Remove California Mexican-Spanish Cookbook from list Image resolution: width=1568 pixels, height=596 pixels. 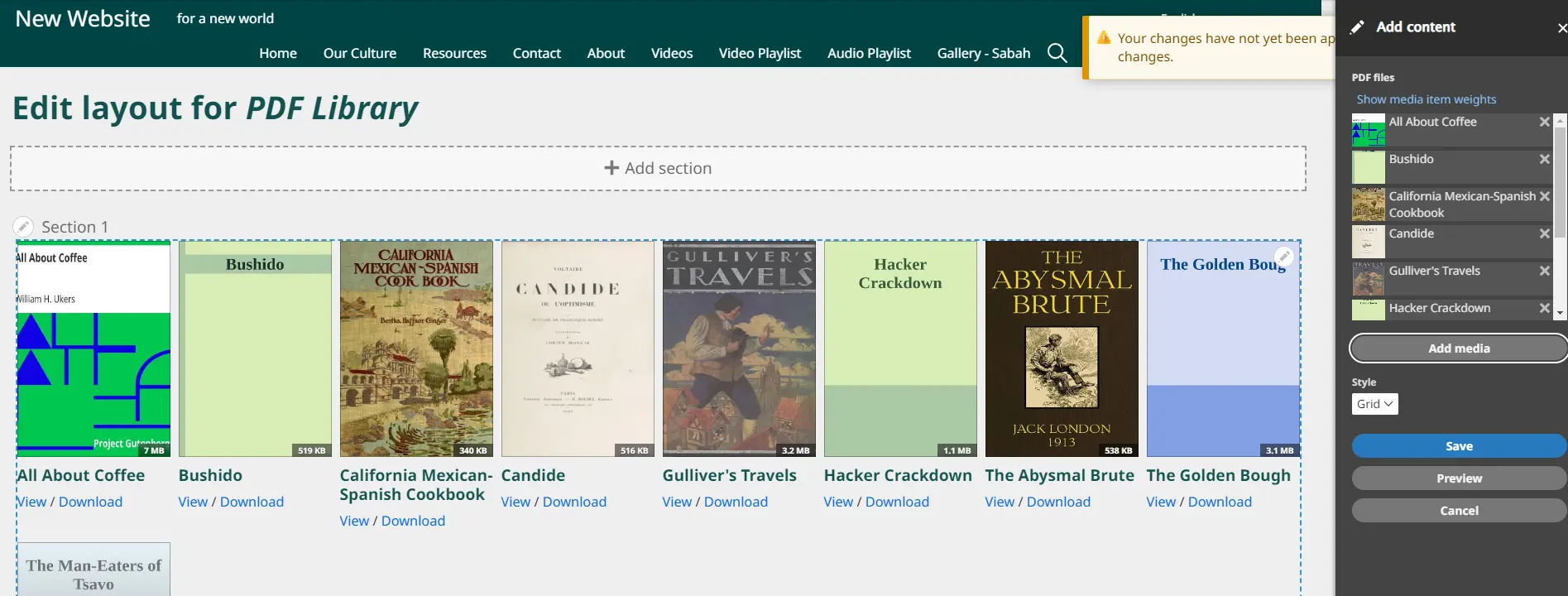(1544, 196)
